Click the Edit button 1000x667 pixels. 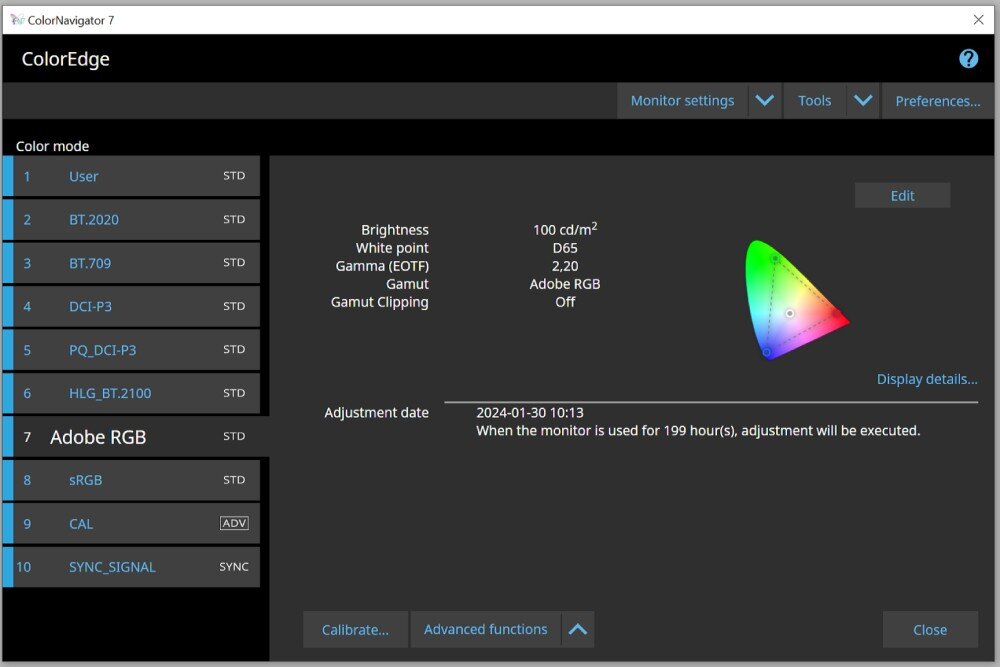tap(902, 196)
